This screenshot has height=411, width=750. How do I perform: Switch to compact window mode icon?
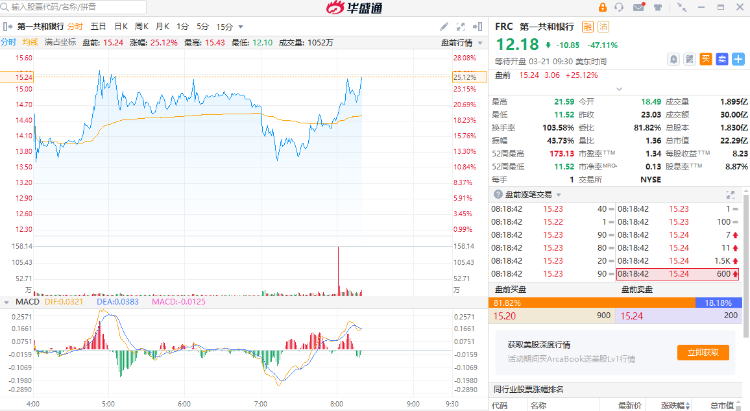click(x=682, y=7)
